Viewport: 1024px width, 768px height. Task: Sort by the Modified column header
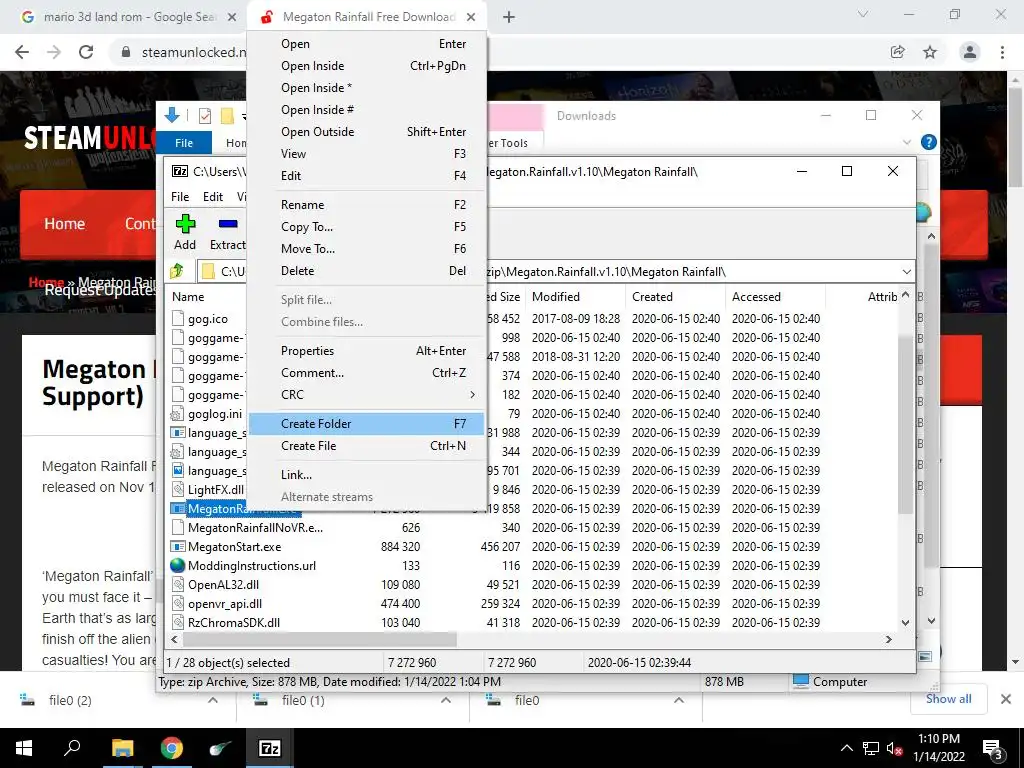(x=575, y=296)
